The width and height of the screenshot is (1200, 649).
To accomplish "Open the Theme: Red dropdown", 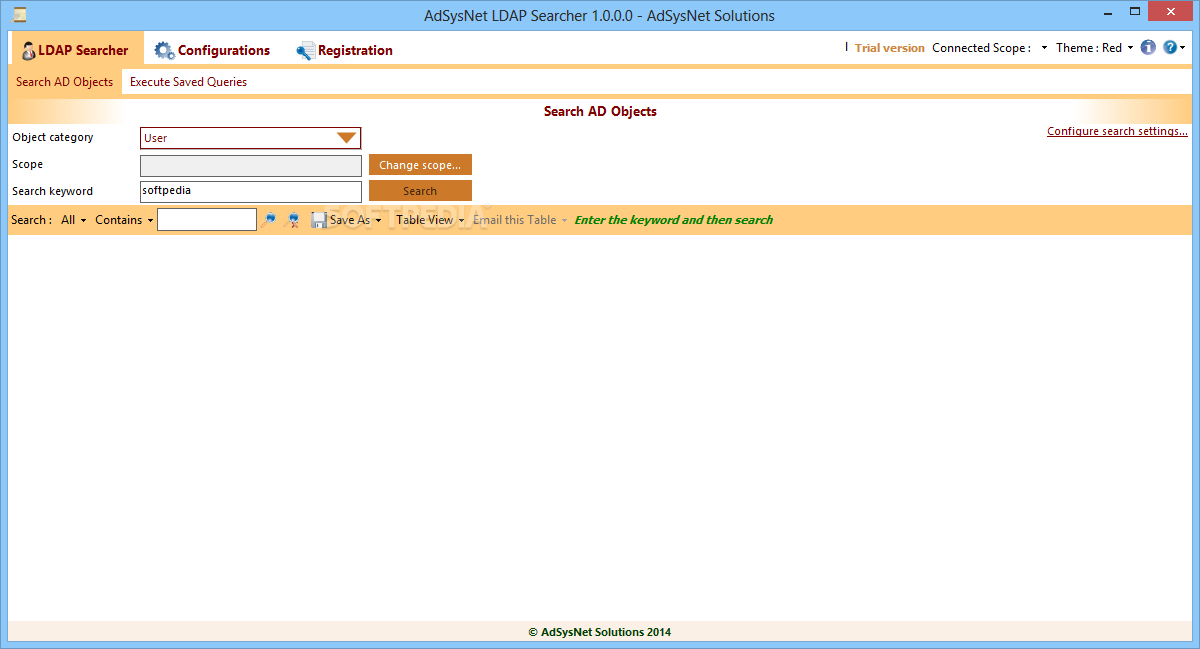I will 1095,48.
